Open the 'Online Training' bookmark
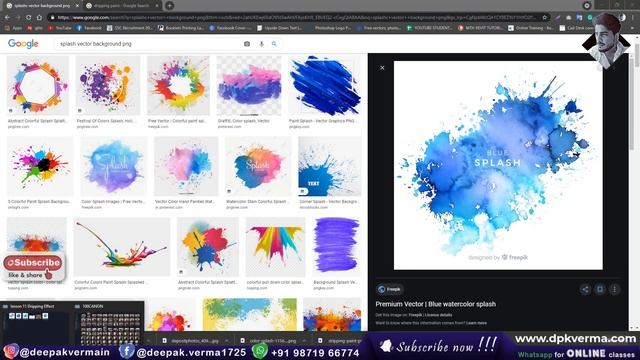The height and width of the screenshot is (360, 640). (x=531, y=28)
